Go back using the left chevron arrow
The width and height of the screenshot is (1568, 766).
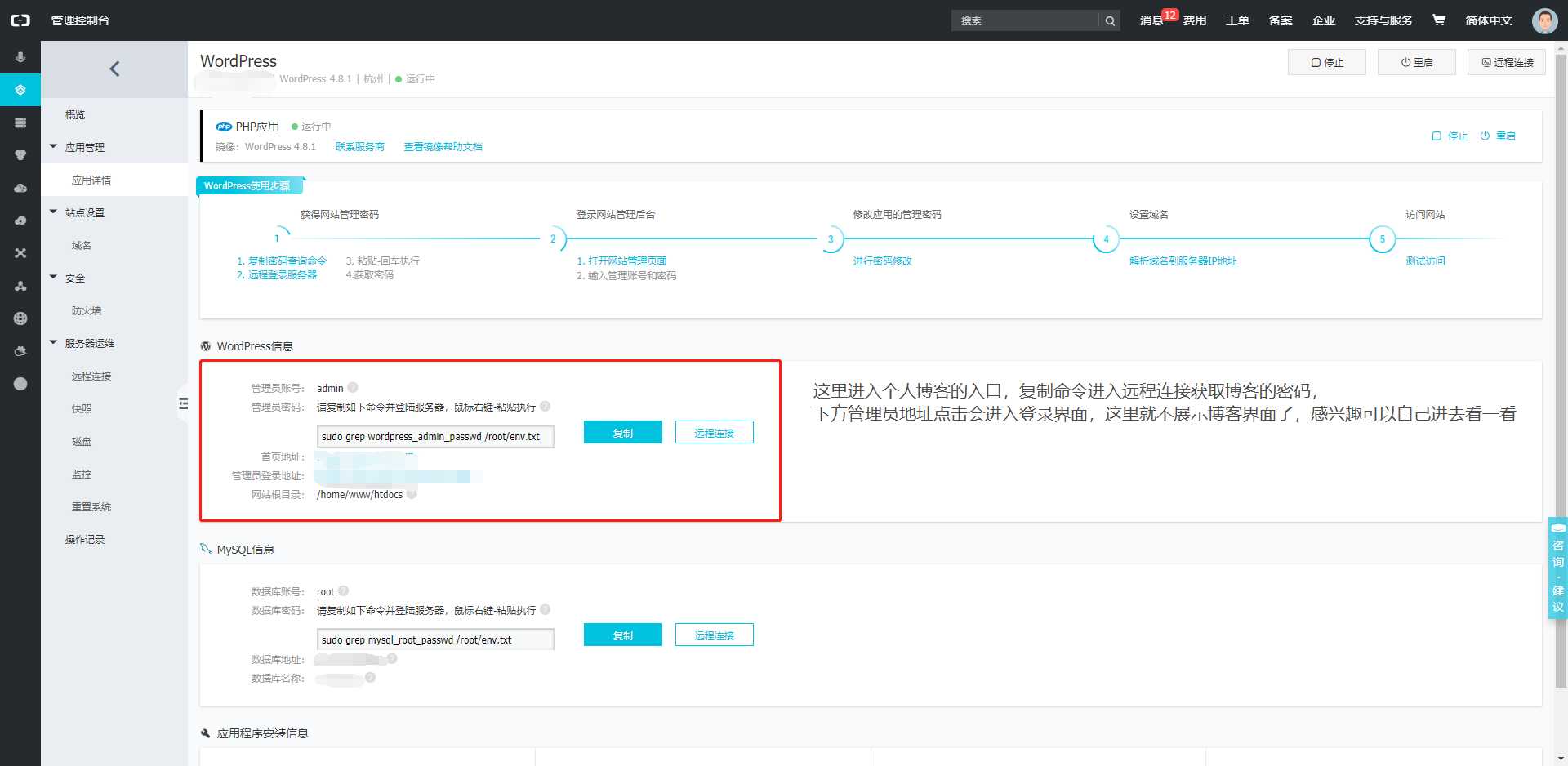coord(114,69)
